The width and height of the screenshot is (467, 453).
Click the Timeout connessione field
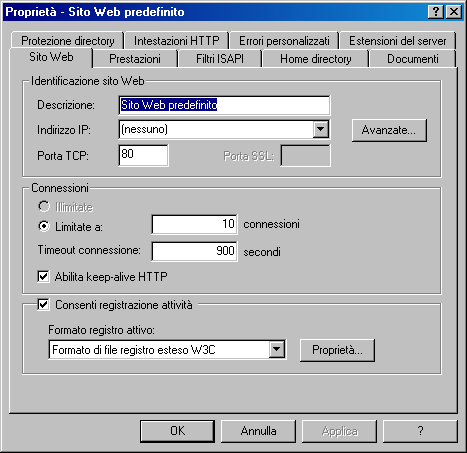(195, 251)
